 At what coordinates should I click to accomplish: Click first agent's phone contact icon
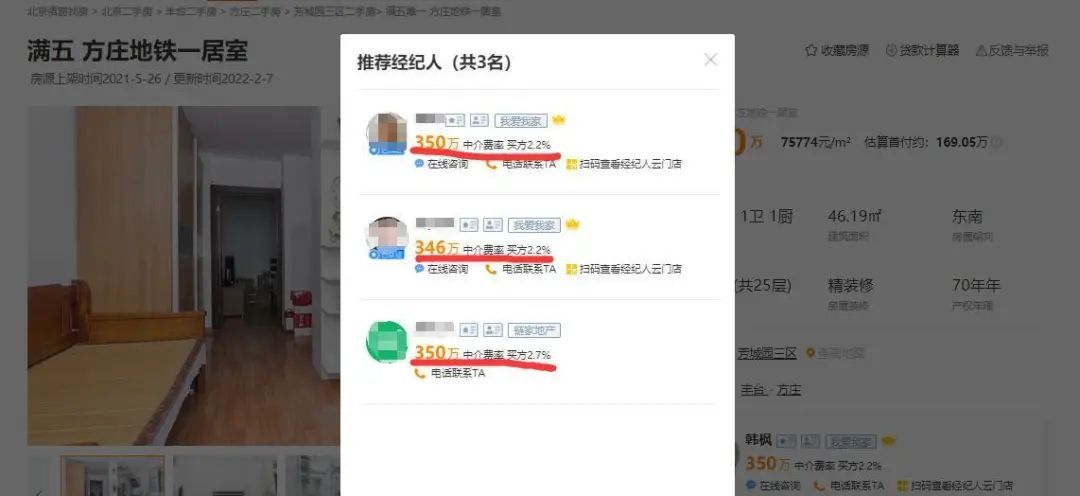coord(491,165)
